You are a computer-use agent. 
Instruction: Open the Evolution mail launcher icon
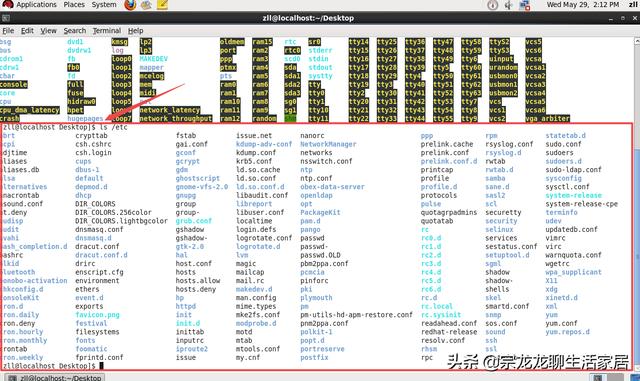tap(146, 5)
